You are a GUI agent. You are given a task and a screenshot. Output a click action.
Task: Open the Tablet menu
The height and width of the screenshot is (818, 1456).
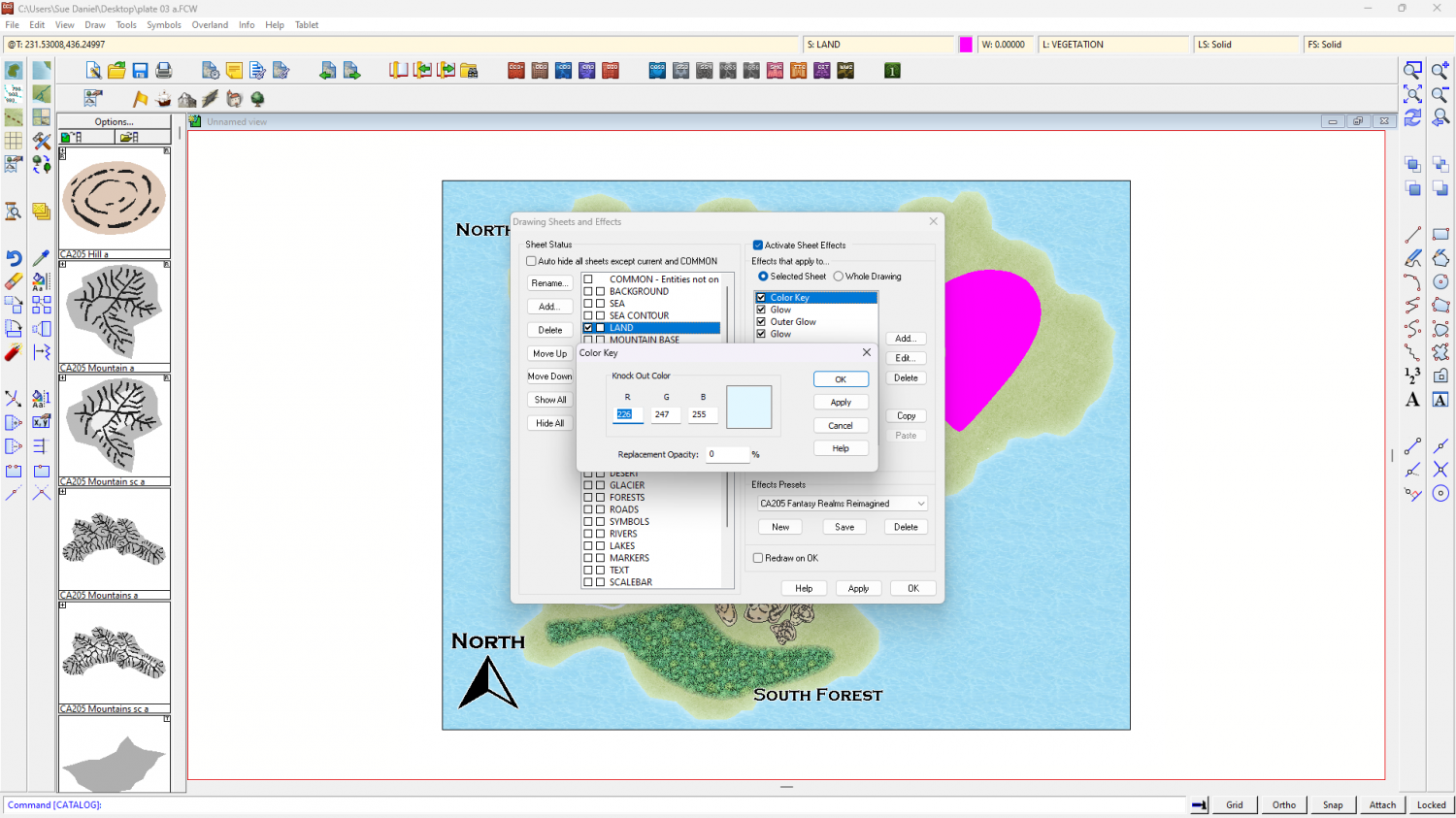307,25
